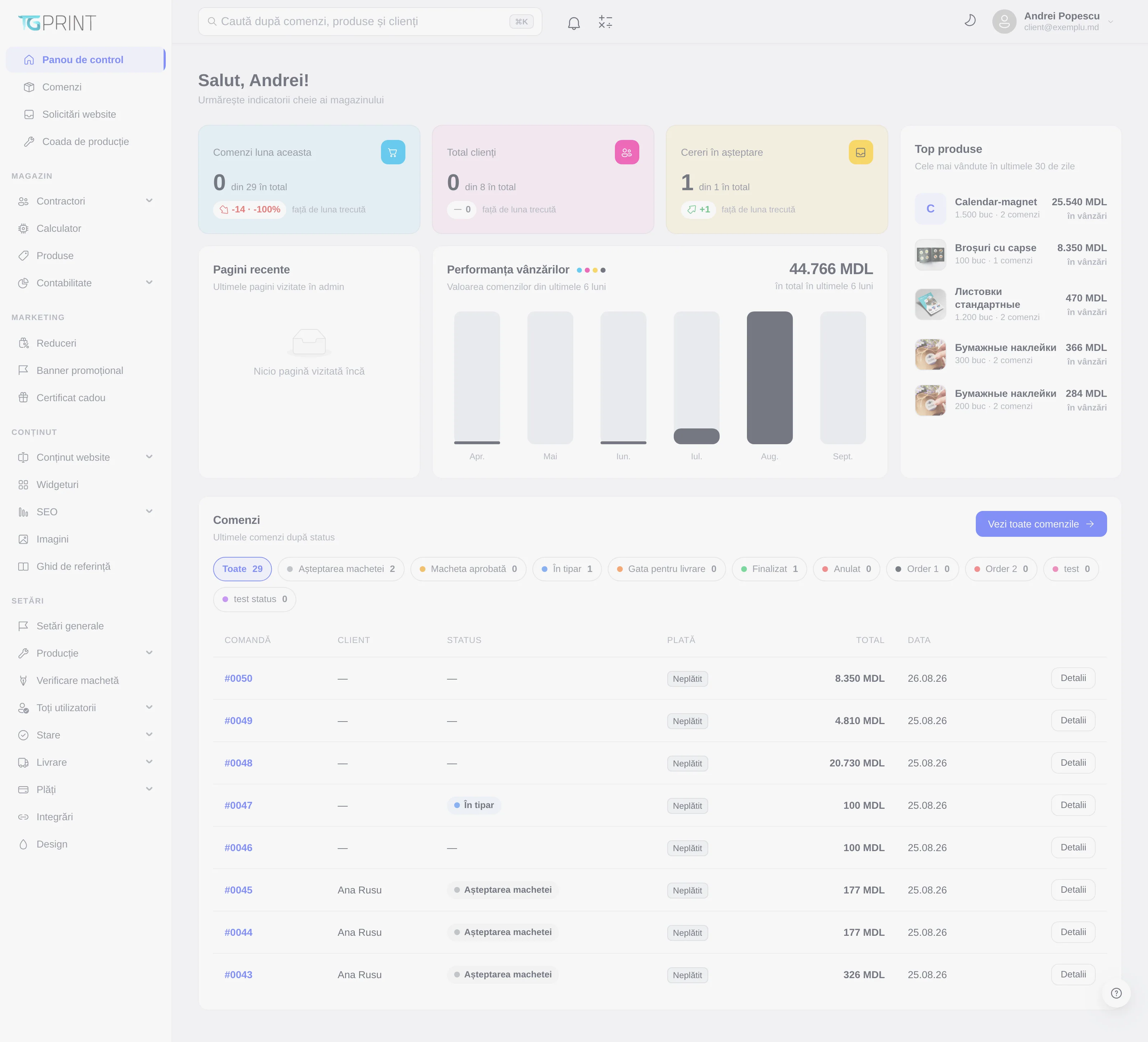
Task: Filter orders by Așteptarea machetei status
Action: [x=340, y=569]
